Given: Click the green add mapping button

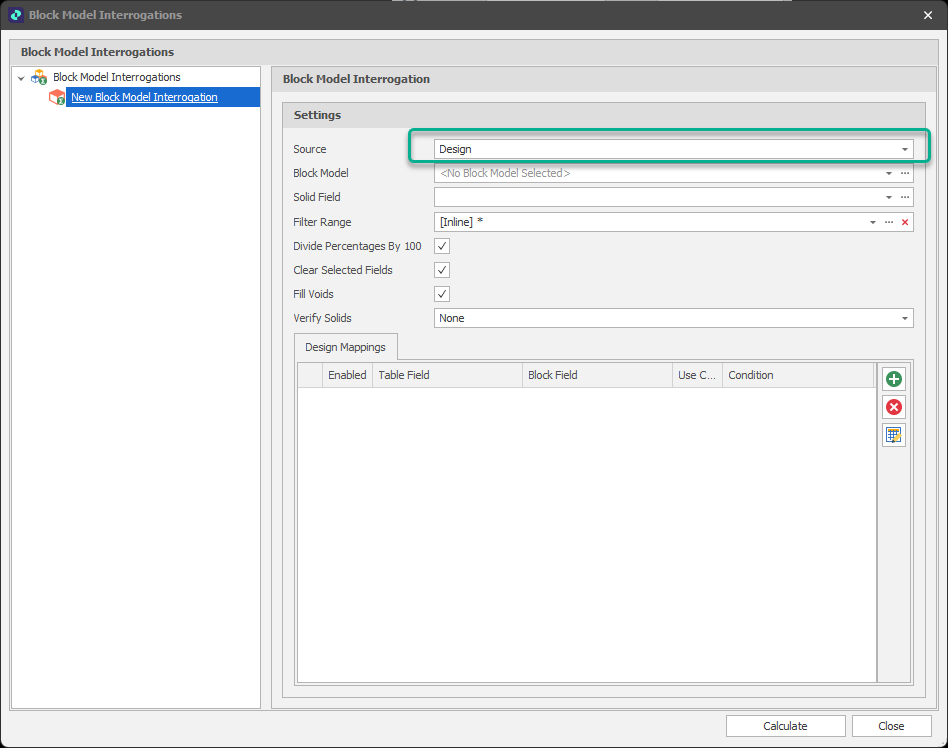Looking at the screenshot, I should 893,379.
